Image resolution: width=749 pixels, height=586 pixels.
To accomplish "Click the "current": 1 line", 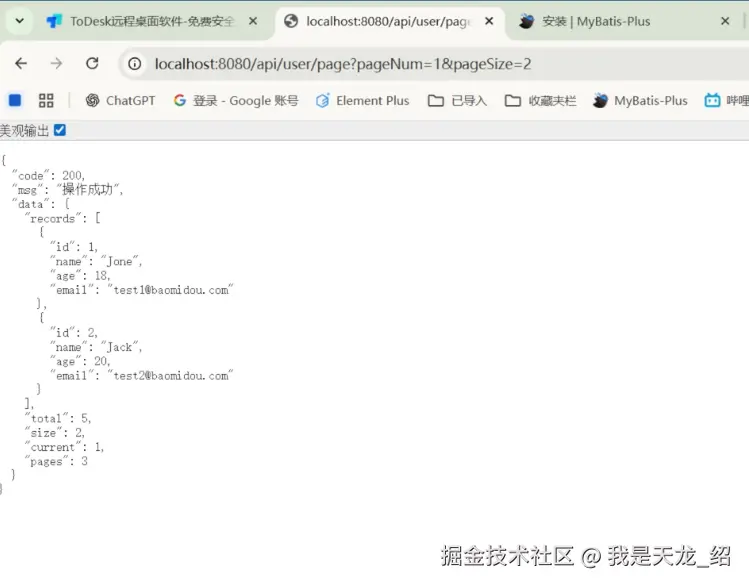I will point(64,447).
